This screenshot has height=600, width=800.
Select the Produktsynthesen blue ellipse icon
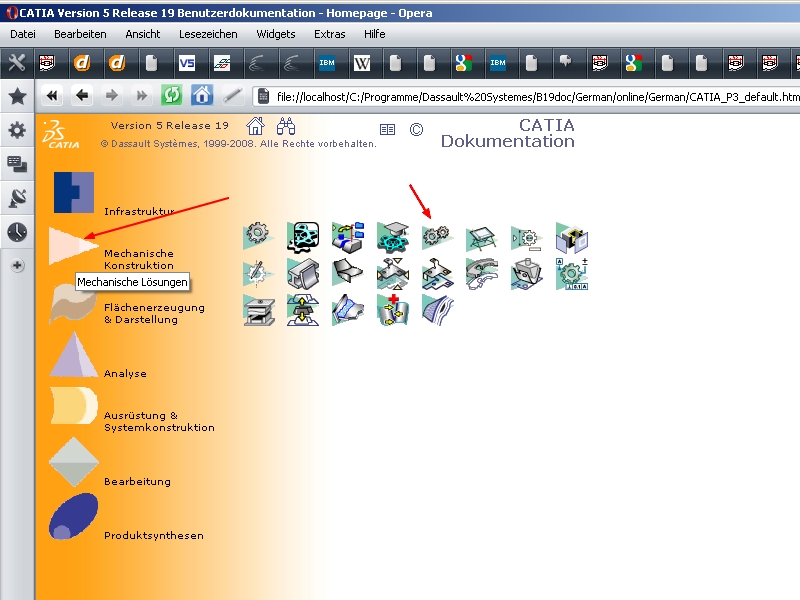pos(73,516)
